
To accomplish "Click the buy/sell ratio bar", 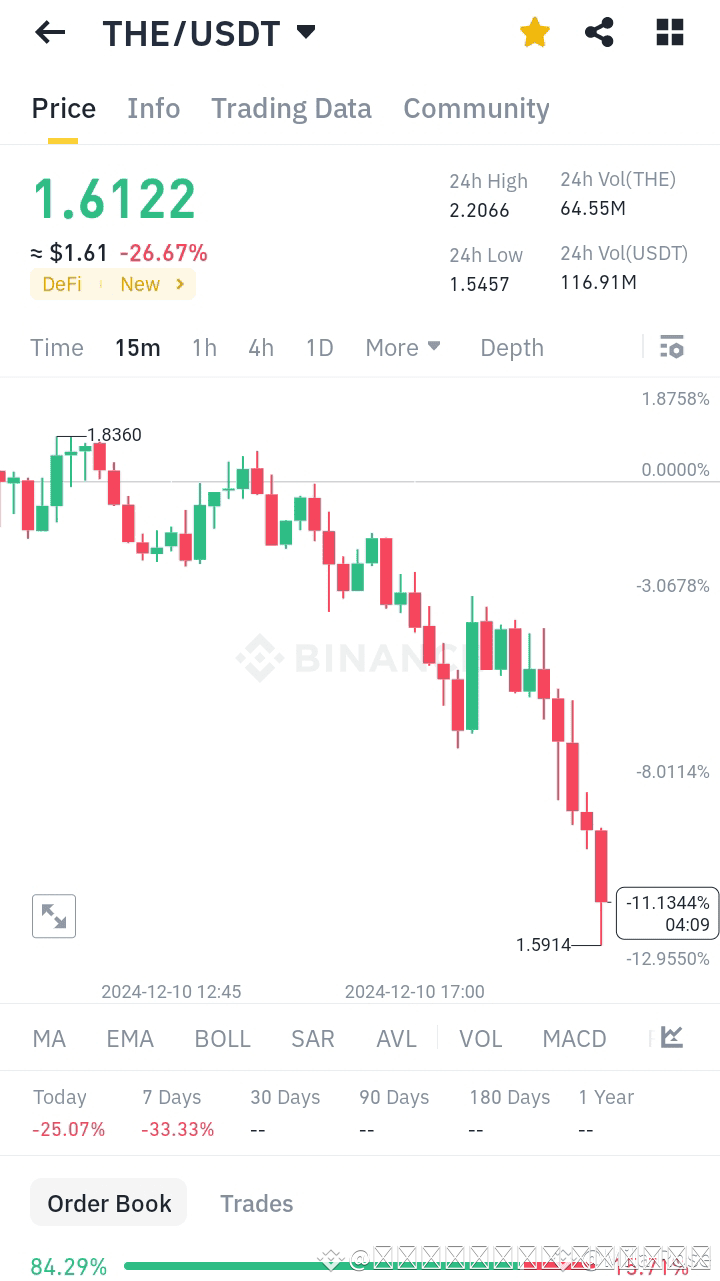I will (360, 1267).
